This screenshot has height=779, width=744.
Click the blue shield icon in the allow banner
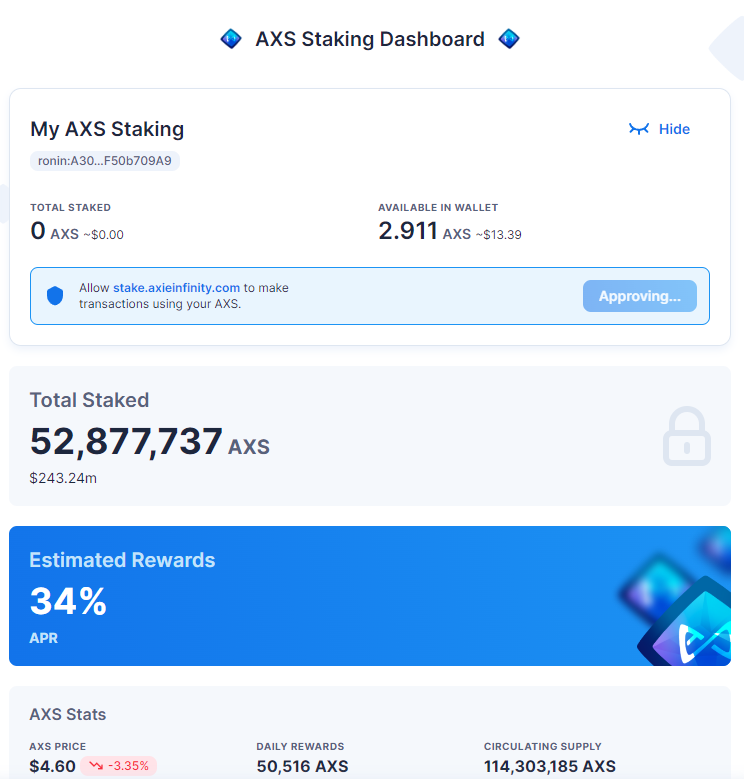55,296
